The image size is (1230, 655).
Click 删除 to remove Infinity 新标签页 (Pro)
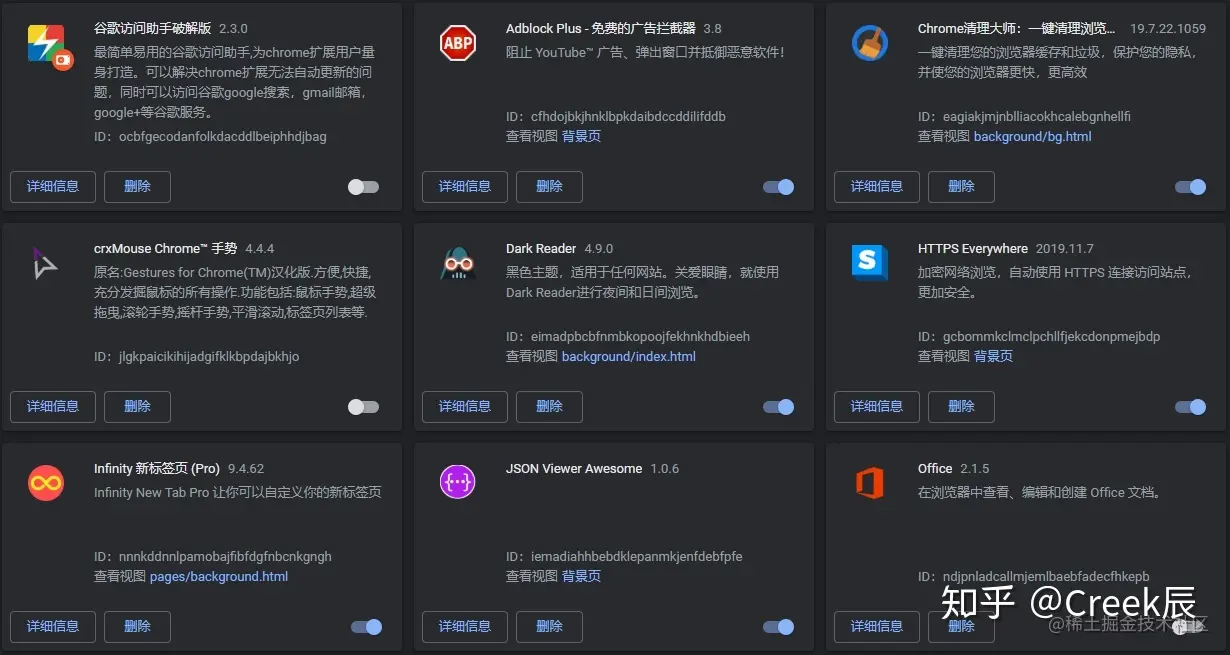click(x=138, y=626)
